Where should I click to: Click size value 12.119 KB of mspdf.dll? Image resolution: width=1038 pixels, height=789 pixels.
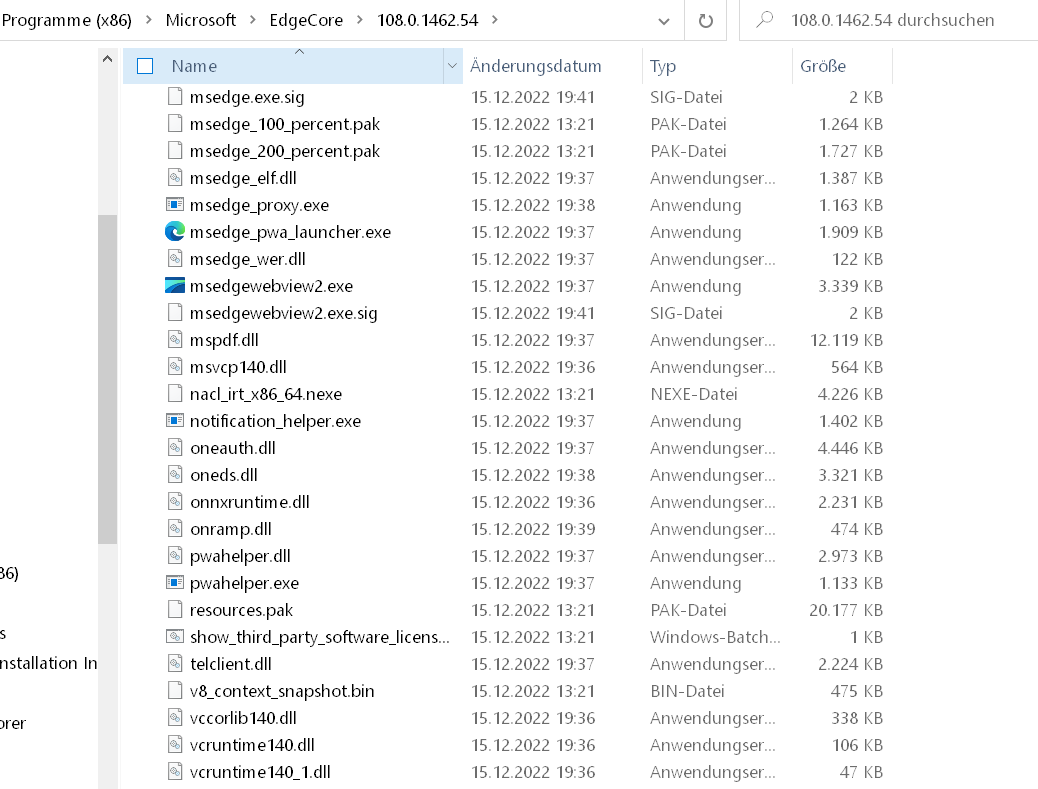[x=847, y=340]
